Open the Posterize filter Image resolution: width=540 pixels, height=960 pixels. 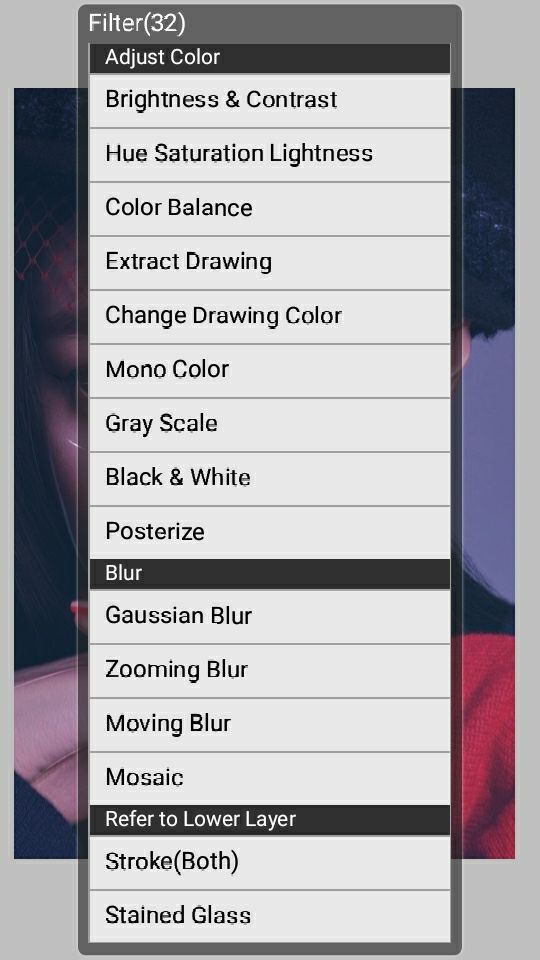click(x=270, y=532)
